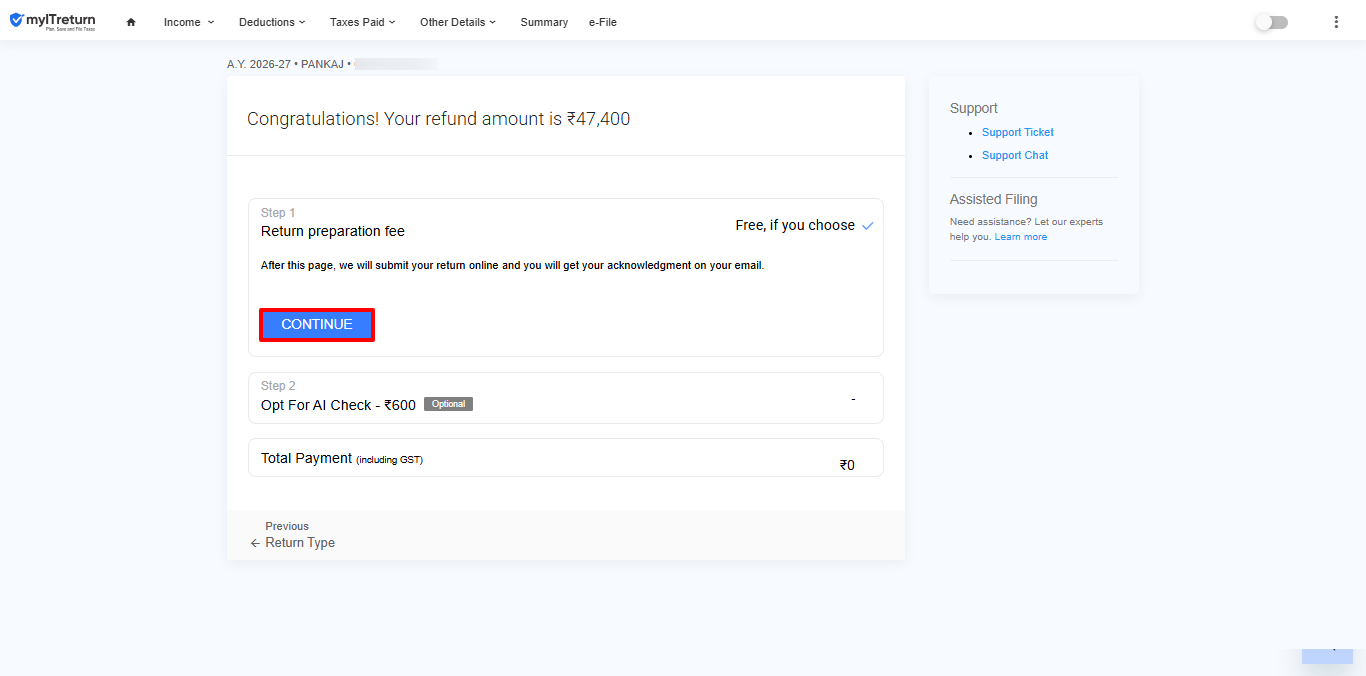Go back to Previous Return Type
The height and width of the screenshot is (676, 1366).
pos(292,535)
